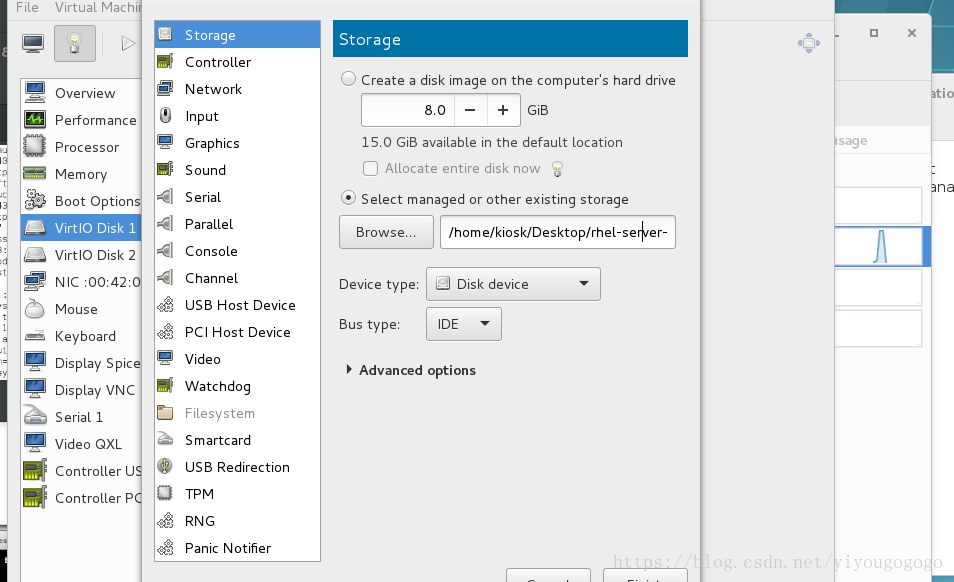This screenshot has width=954, height=582.
Task: Select Display Spice entry
Action: tap(81, 362)
